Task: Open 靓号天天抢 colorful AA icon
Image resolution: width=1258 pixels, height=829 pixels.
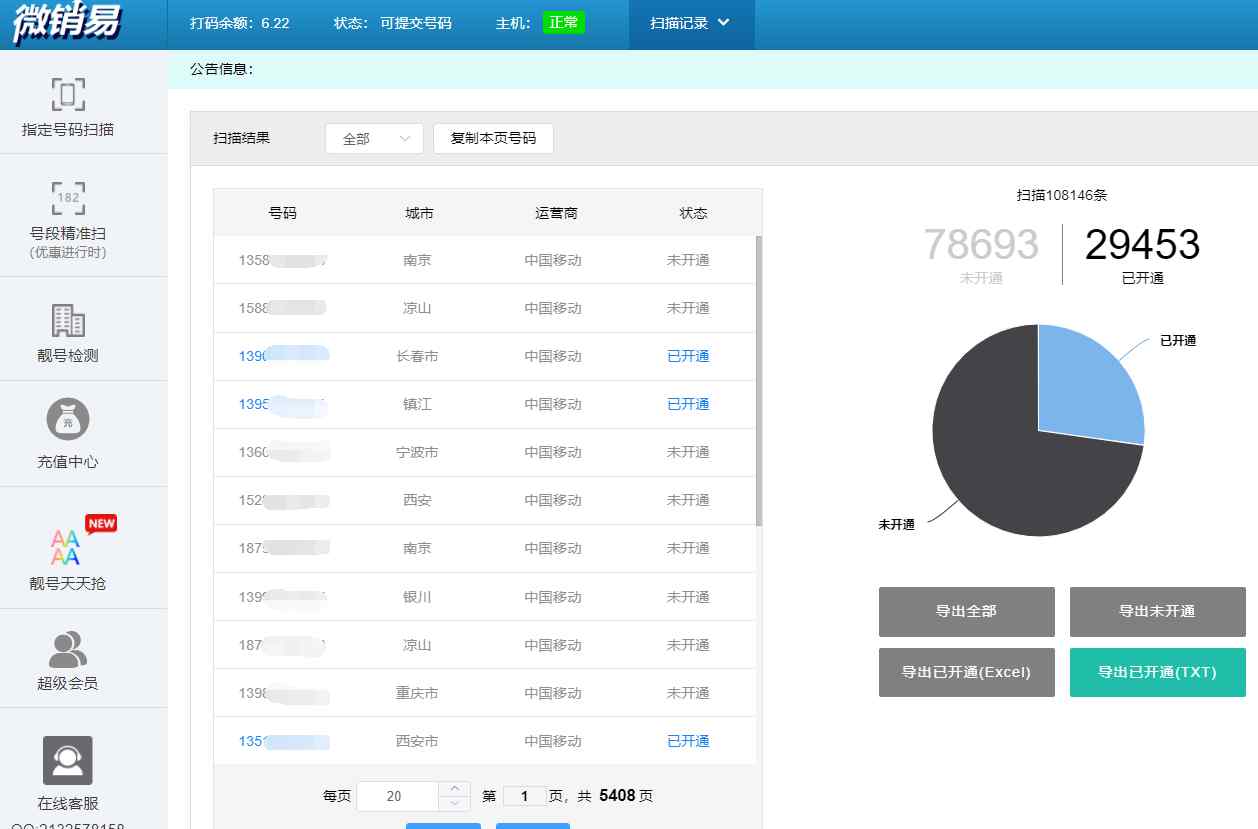Action: point(66,547)
